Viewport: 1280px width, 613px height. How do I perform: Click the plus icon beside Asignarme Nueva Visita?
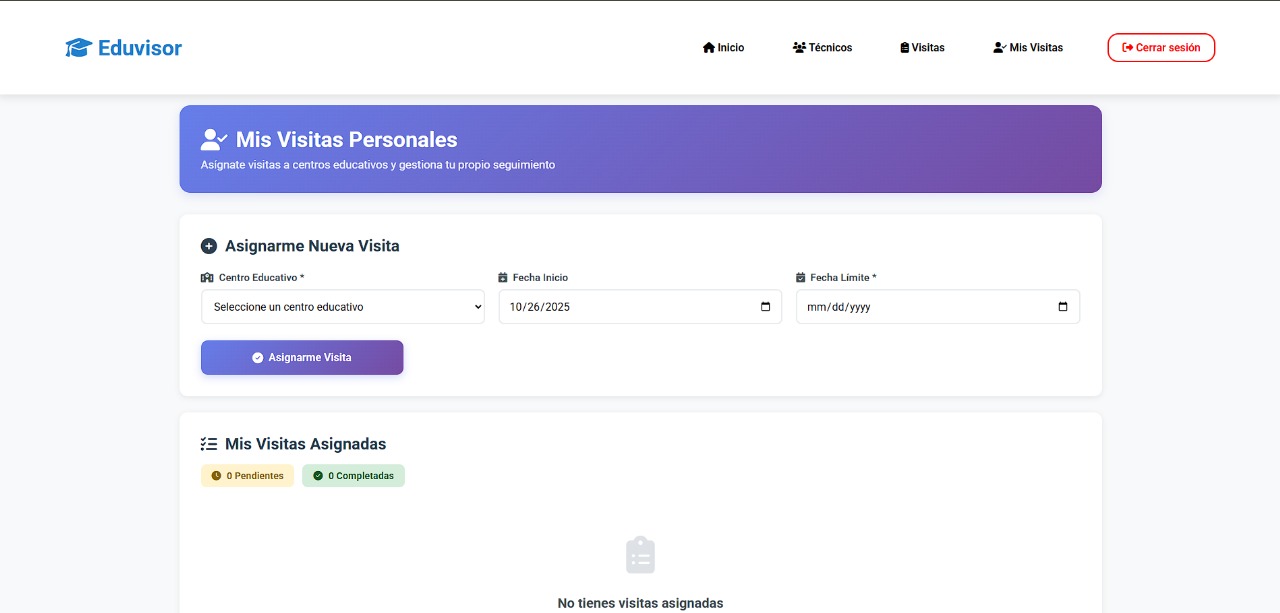click(x=209, y=246)
